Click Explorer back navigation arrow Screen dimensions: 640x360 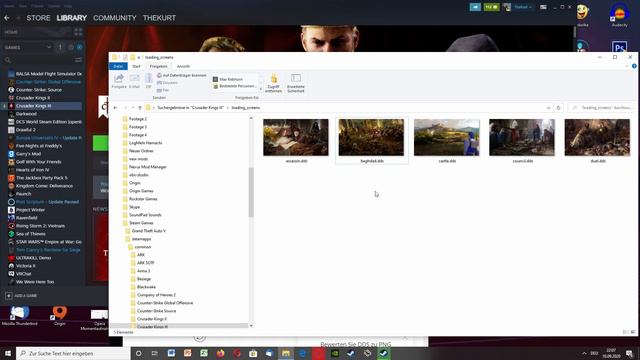pyautogui.click(x=116, y=108)
